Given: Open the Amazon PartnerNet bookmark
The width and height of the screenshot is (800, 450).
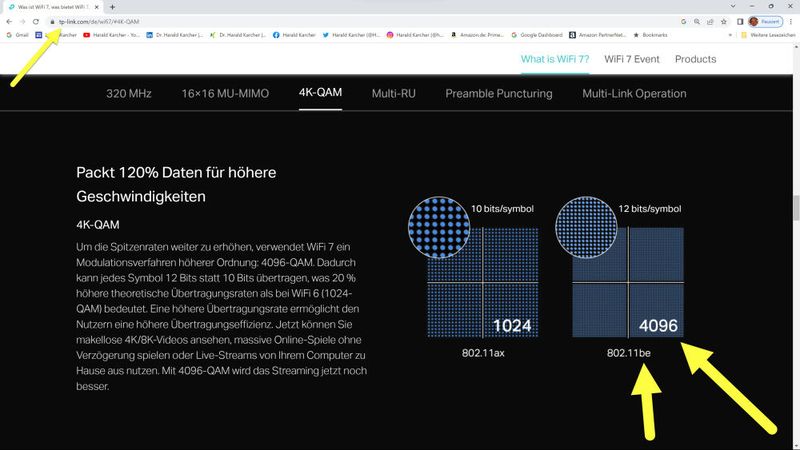Looking at the screenshot, I should point(598,35).
